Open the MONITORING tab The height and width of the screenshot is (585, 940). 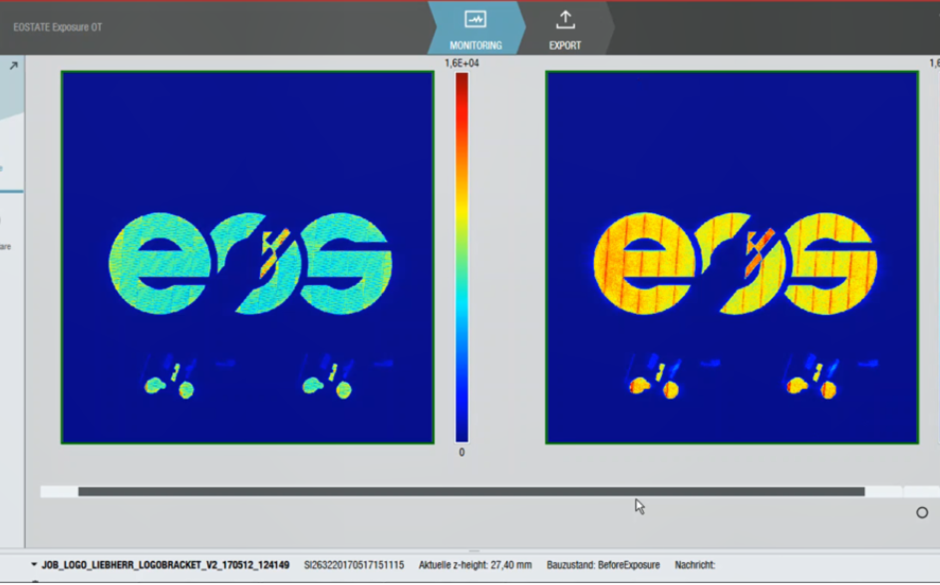[x=475, y=28]
